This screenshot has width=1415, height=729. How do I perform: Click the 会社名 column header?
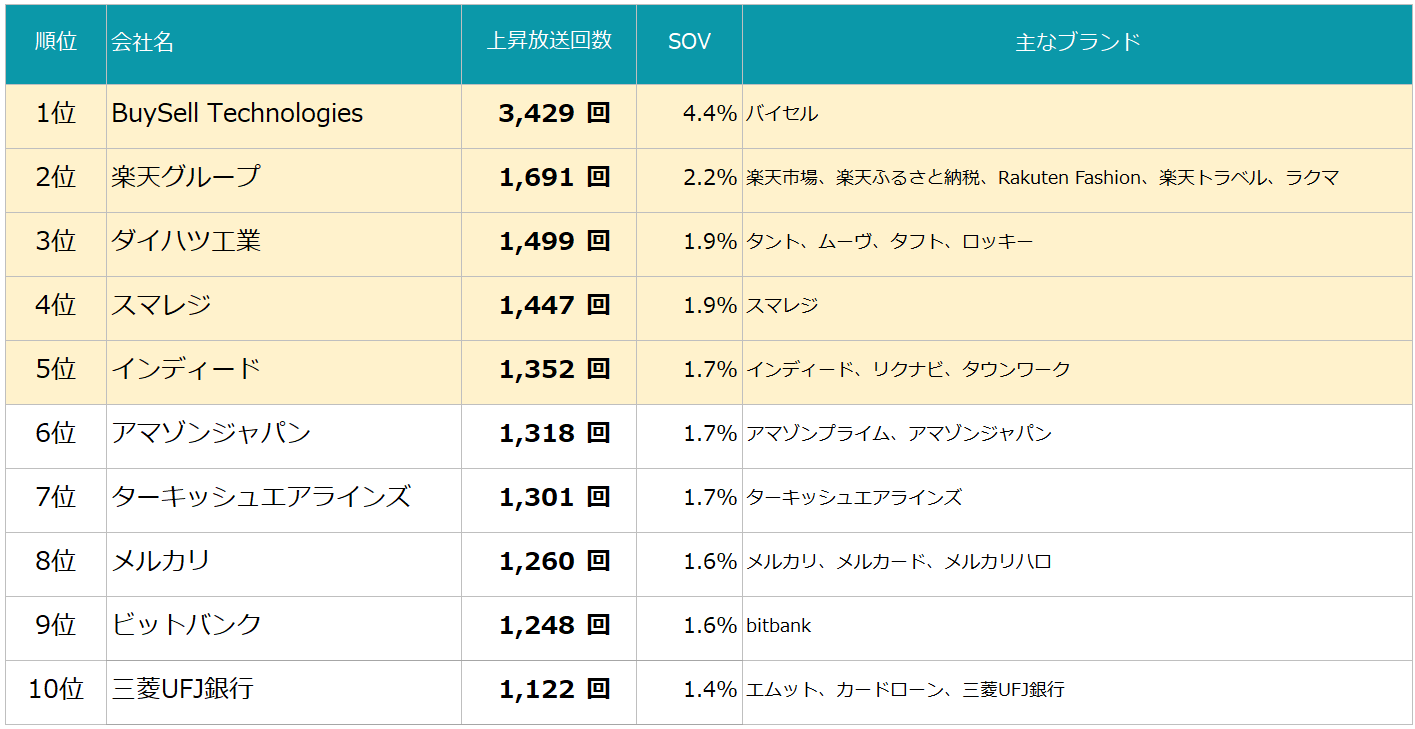[x=143, y=42]
